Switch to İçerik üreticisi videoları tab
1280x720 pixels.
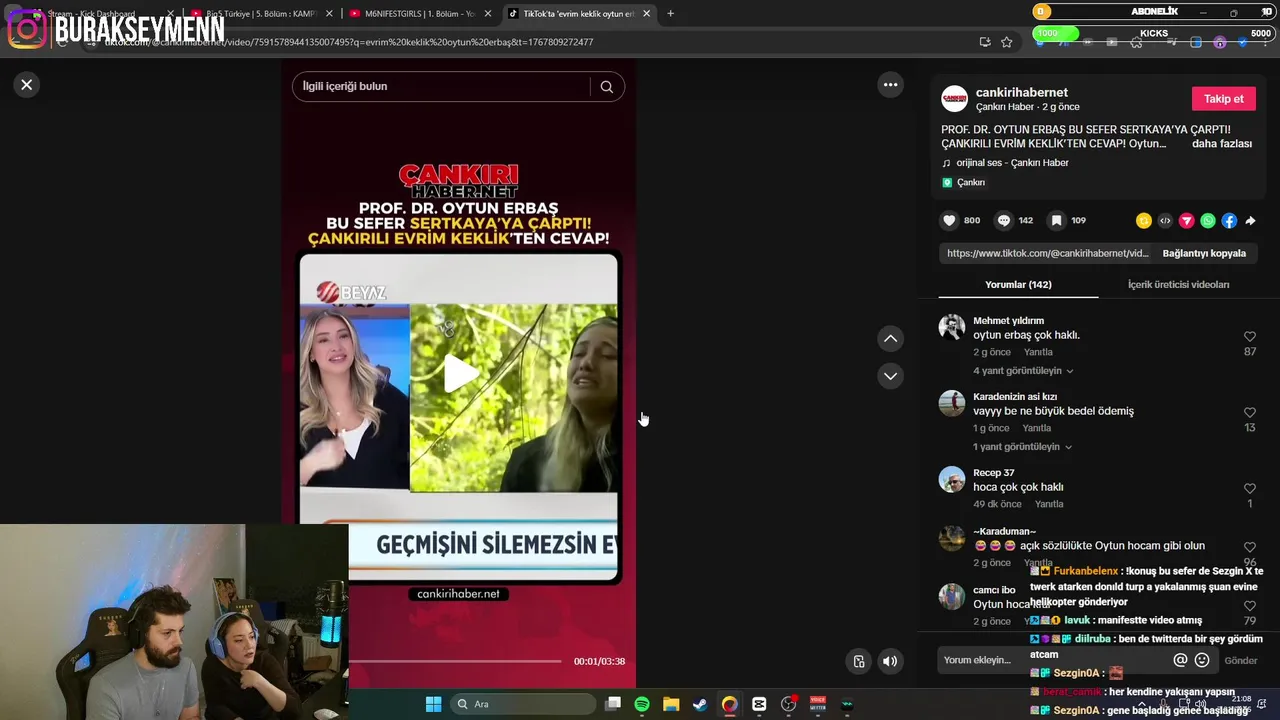pyautogui.click(x=1178, y=285)
